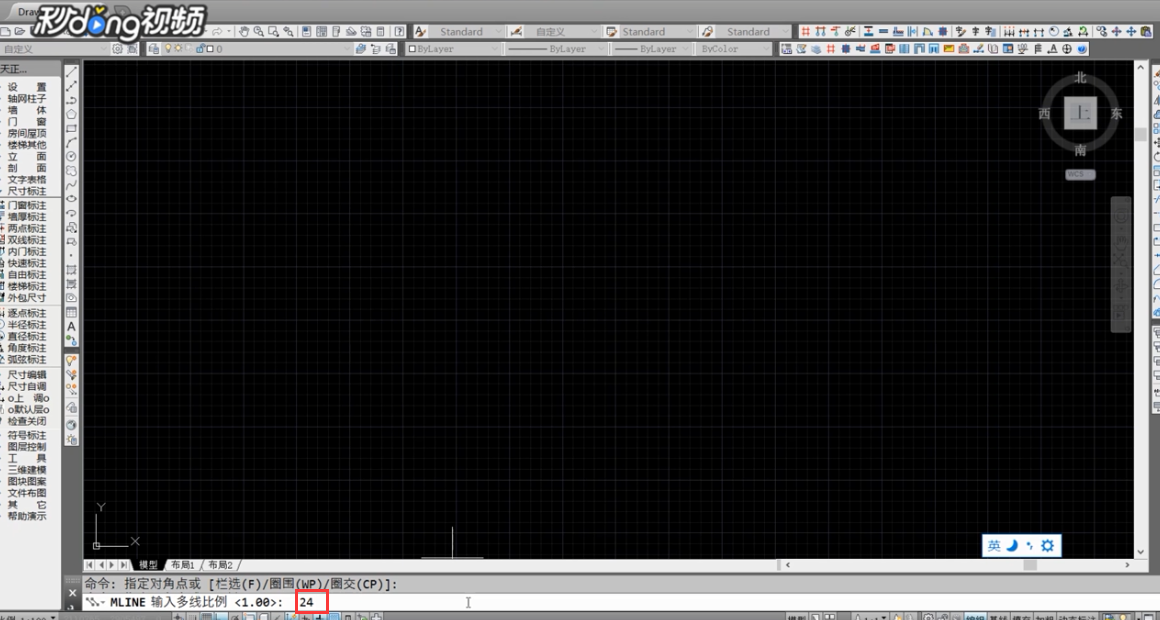Click the 尺寸编辑 command

click(27, 374)
